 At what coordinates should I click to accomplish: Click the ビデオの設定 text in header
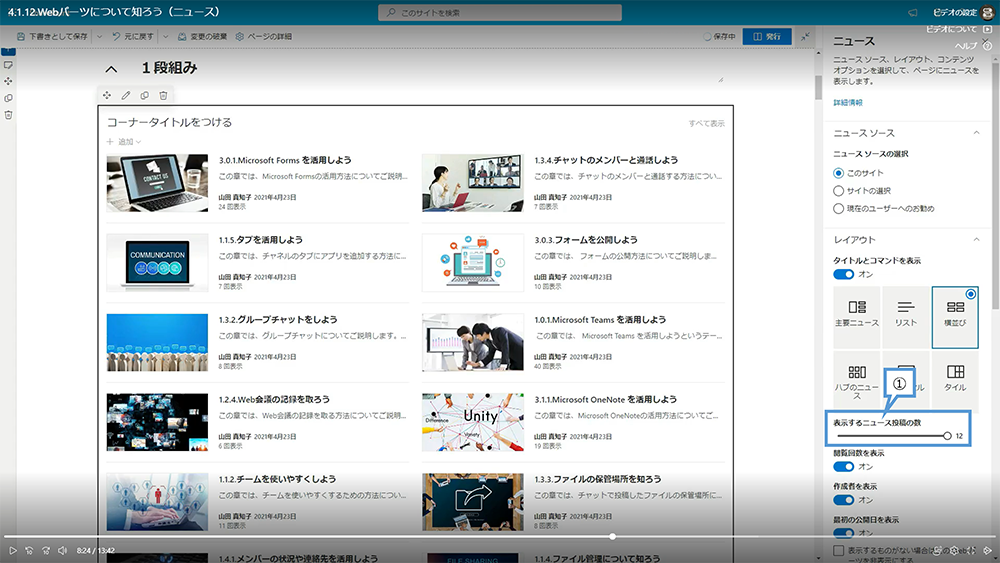[955, 13]
